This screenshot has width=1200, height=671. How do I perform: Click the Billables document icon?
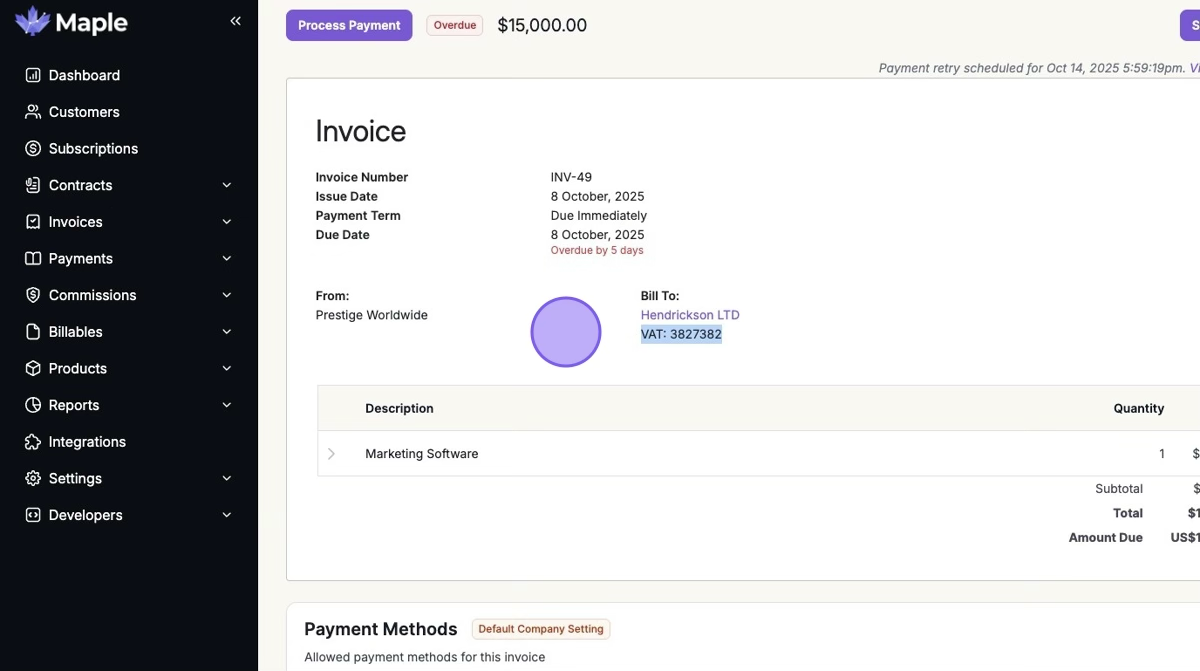[33, 332]
